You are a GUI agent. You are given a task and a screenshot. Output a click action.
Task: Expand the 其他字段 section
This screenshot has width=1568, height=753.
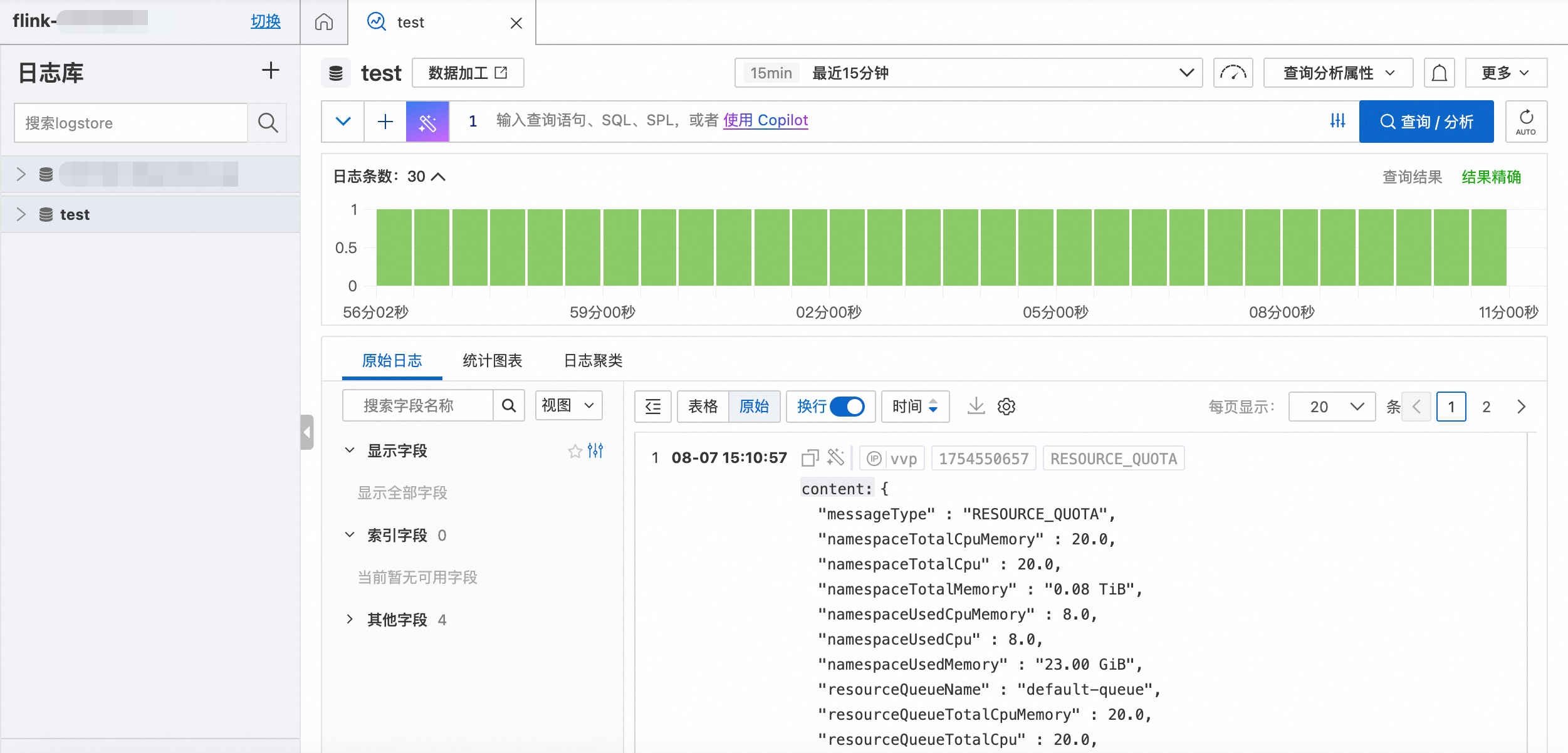tap(350, 620)
